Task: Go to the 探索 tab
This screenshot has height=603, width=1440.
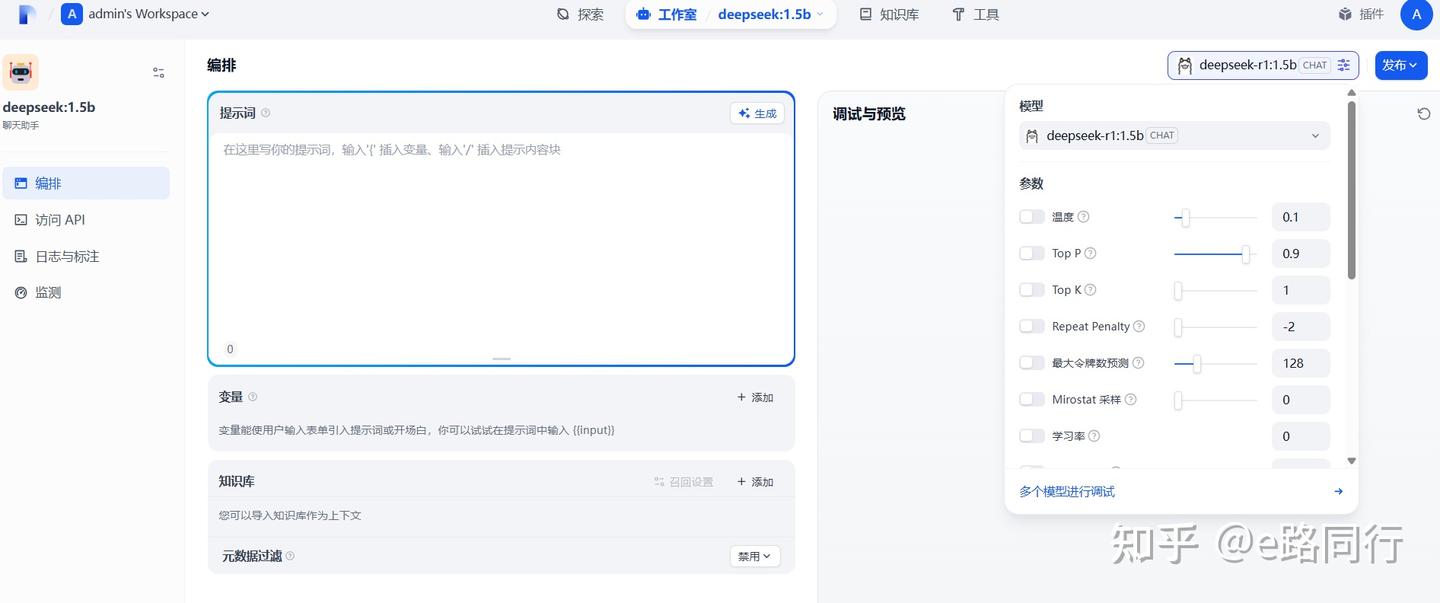Action: tap(580, 14)
